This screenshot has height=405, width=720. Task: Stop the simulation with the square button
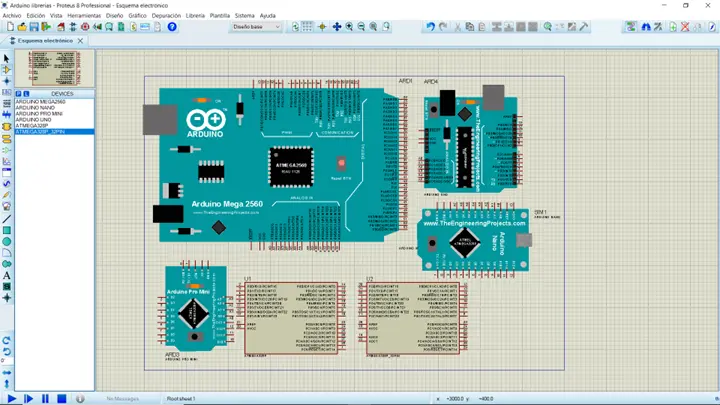coord(61,398)
